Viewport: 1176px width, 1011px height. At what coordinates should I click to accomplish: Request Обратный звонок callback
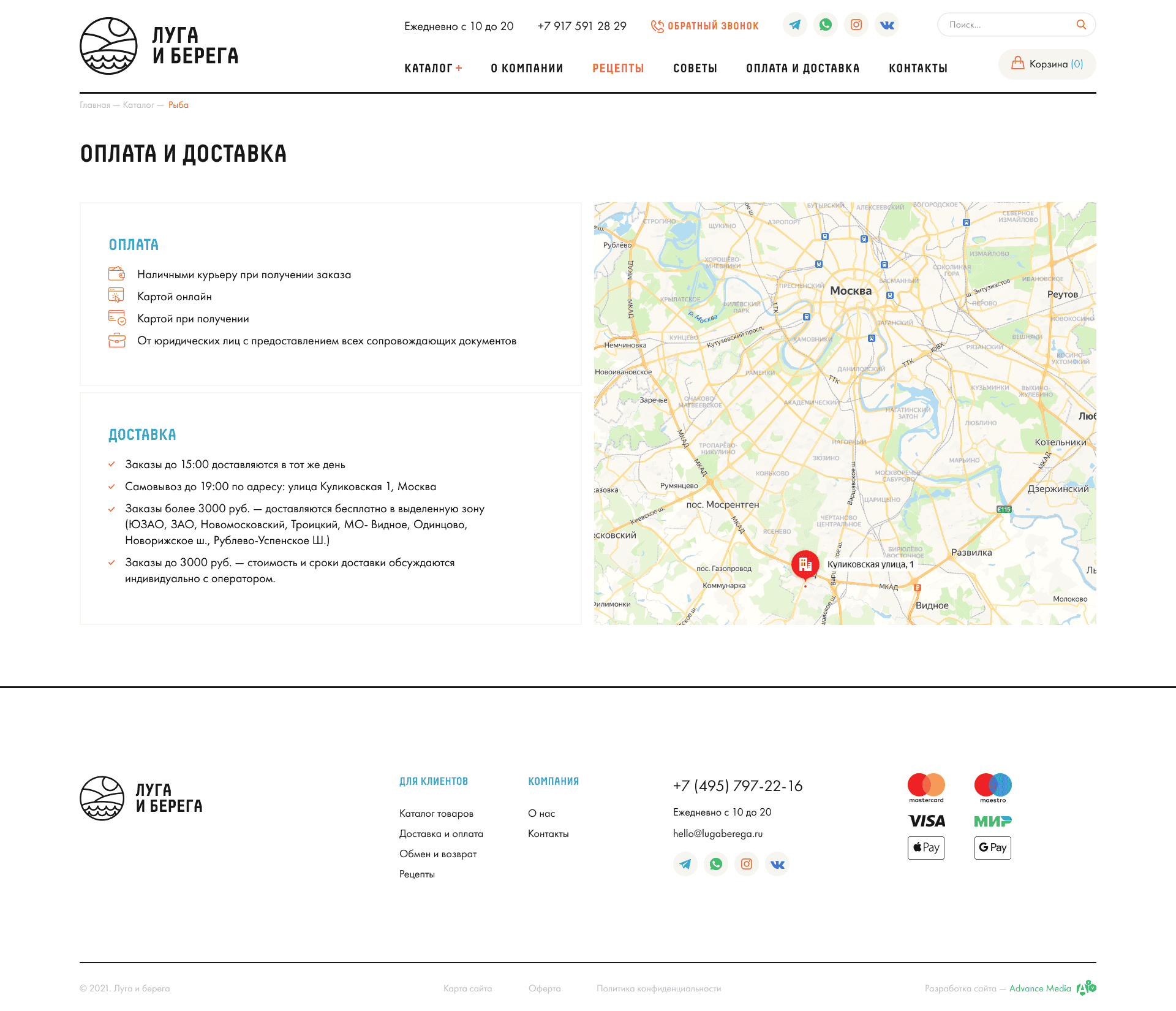705,26
